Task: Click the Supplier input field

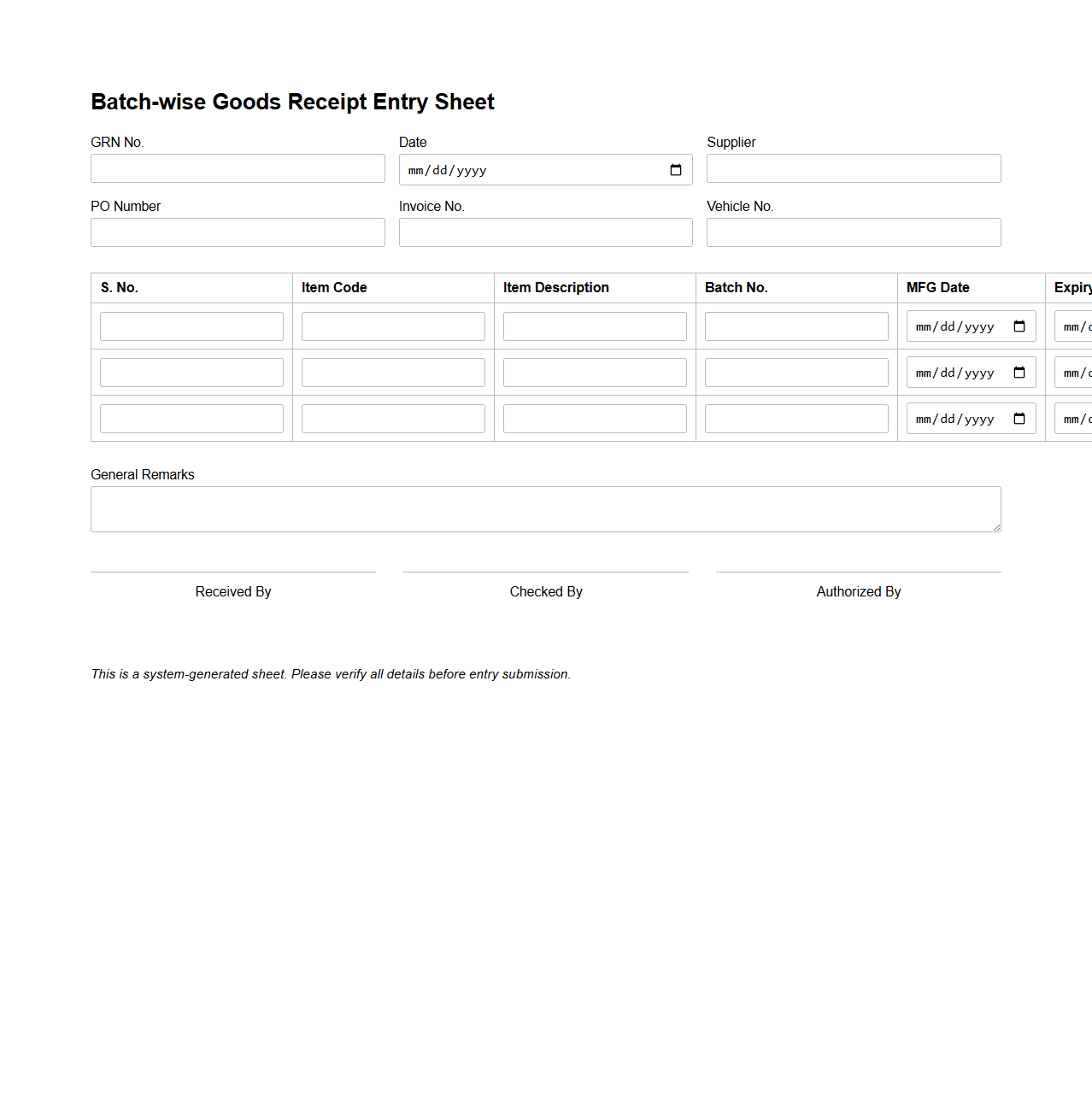Action: click(x=853, y=167)
